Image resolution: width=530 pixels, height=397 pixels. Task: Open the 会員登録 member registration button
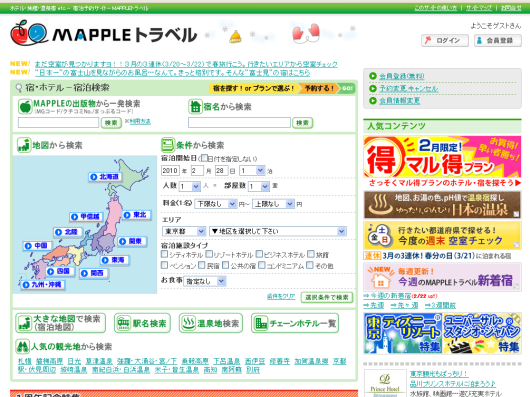pyautogui.click(x=498, y=41)
